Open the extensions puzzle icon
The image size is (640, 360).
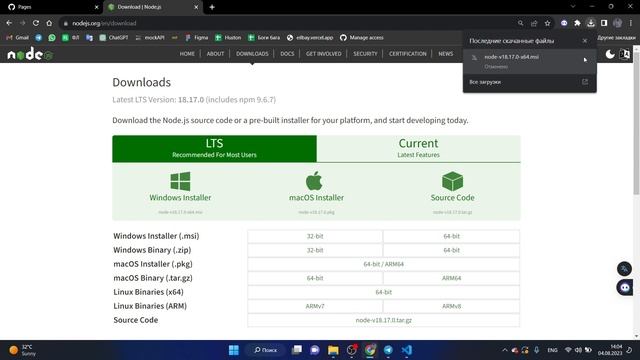(577, 23)
